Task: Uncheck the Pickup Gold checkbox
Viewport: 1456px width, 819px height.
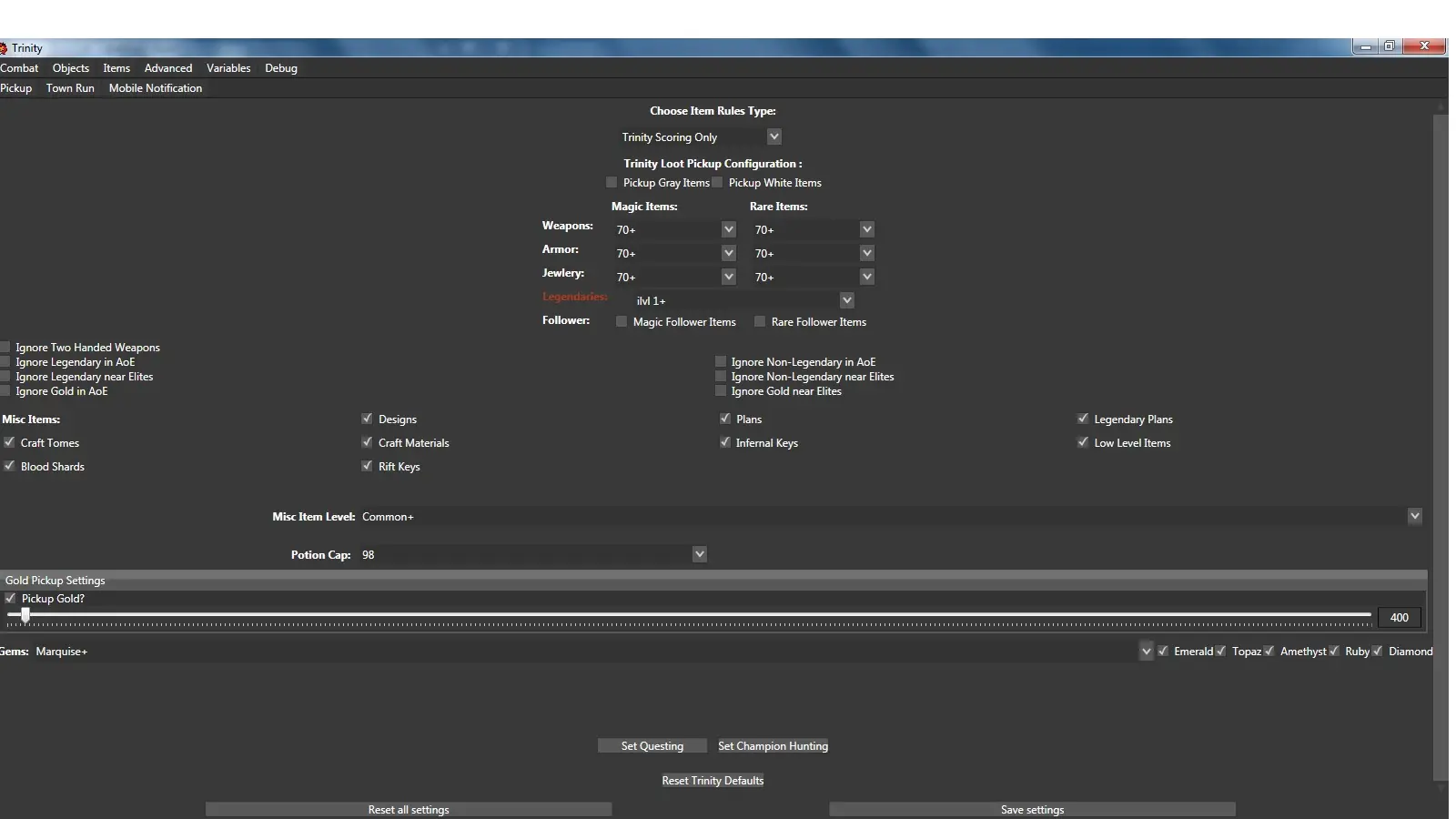Action: coord(10,598)
